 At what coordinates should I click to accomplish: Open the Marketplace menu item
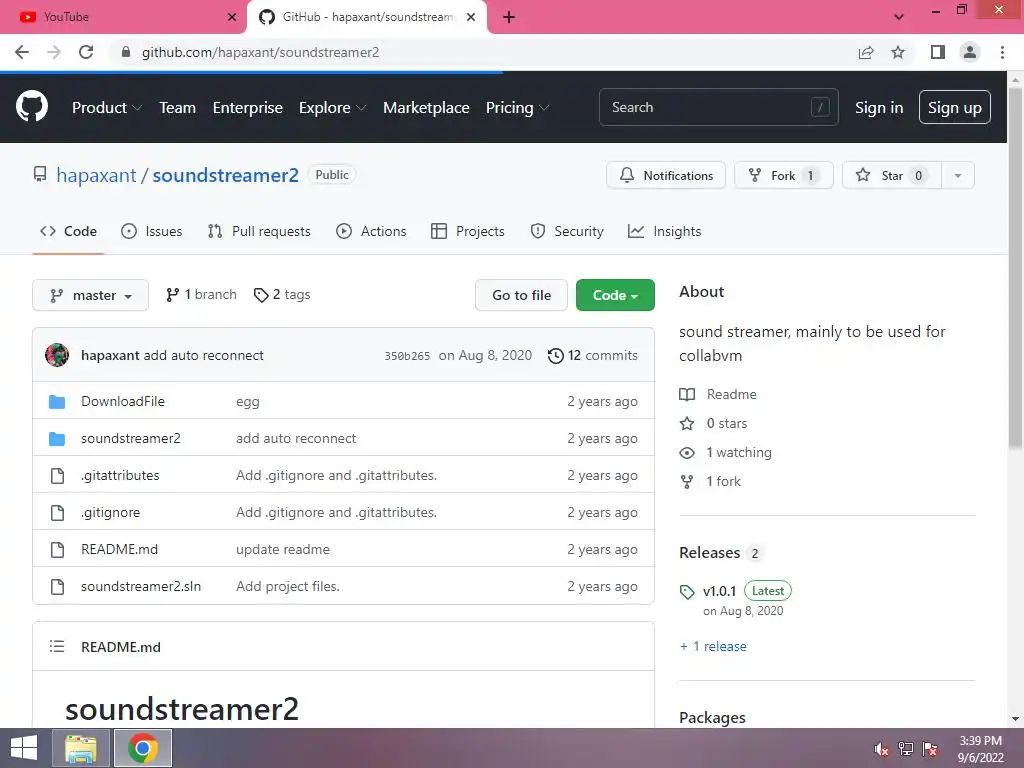(426, 108)
